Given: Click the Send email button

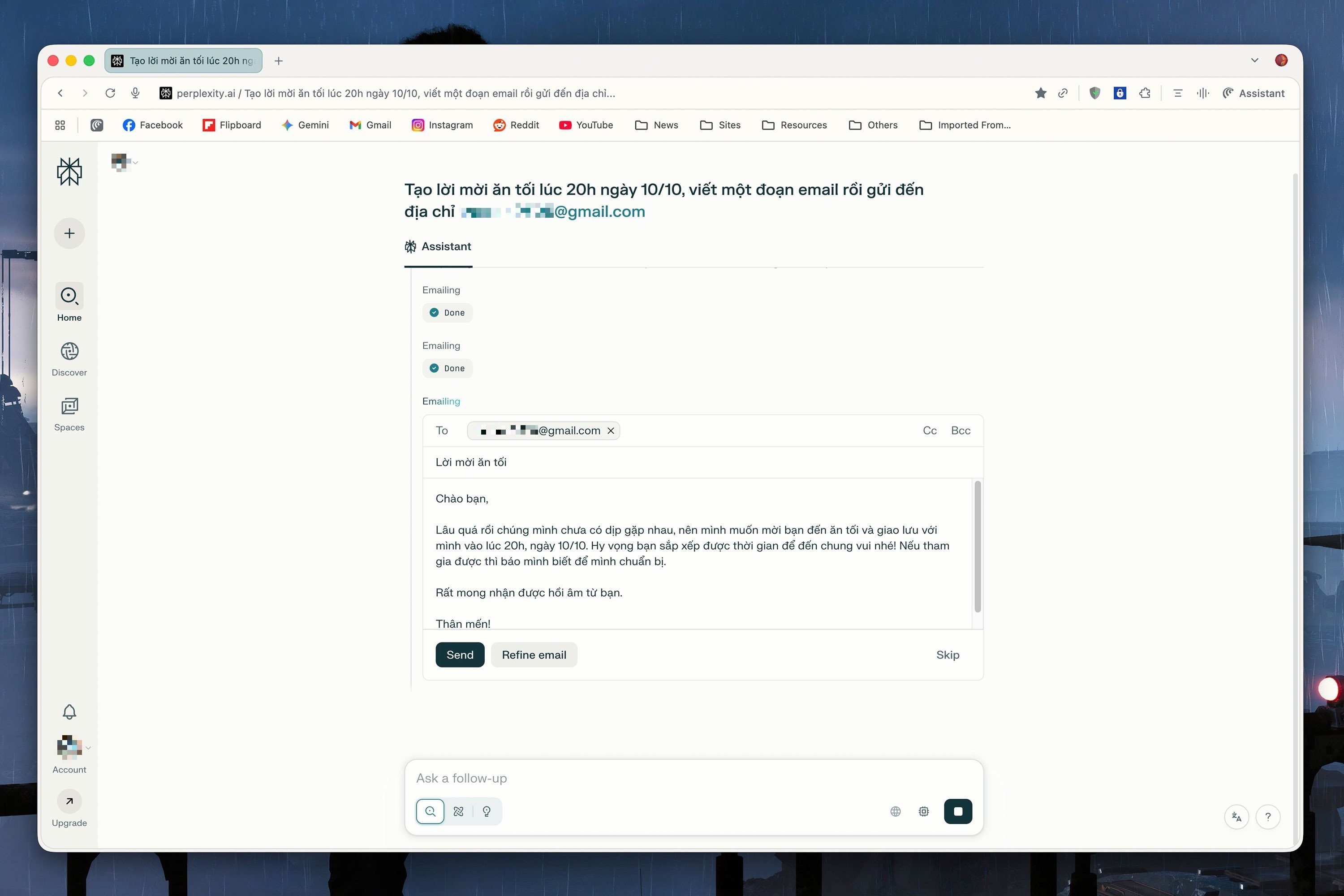Looking at the screenshot, I should (460, 655).
